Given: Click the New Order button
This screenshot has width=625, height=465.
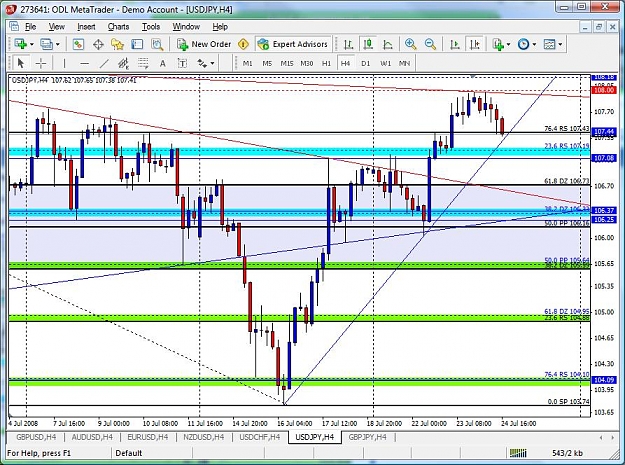Looking at the screenshot, I should point(204,44).
